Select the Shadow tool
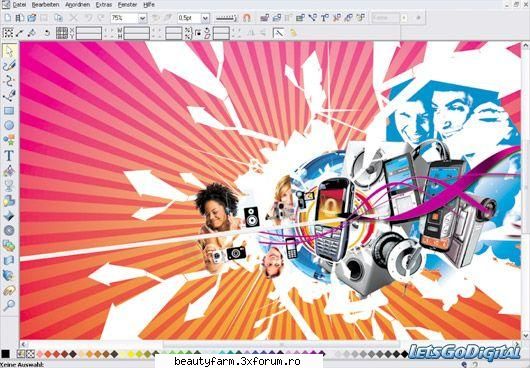The width and height of the screenshot is (530, 368). (9, 200)
